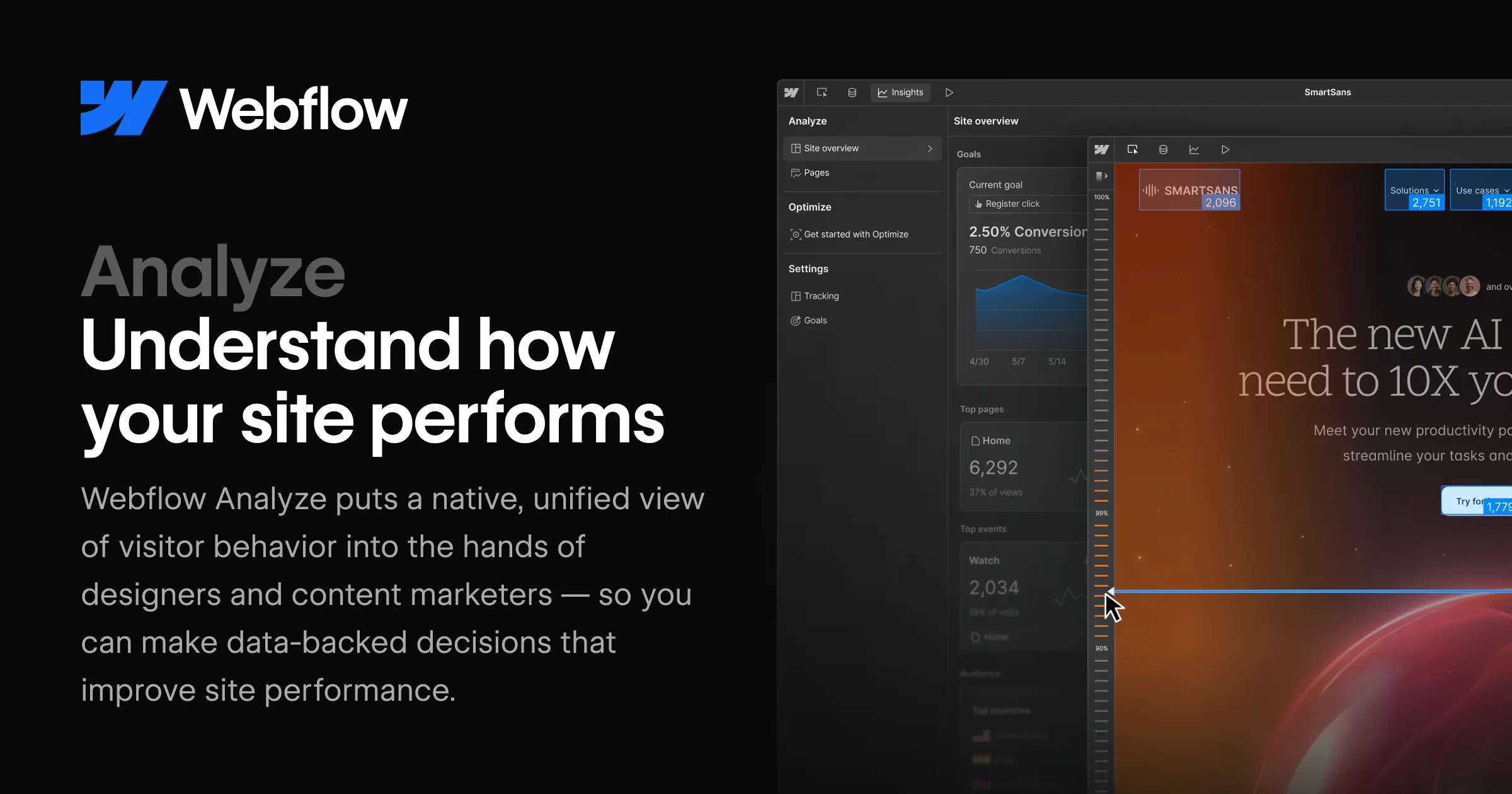Open the Solutions dropdown on the site

tap(1414, 190)
